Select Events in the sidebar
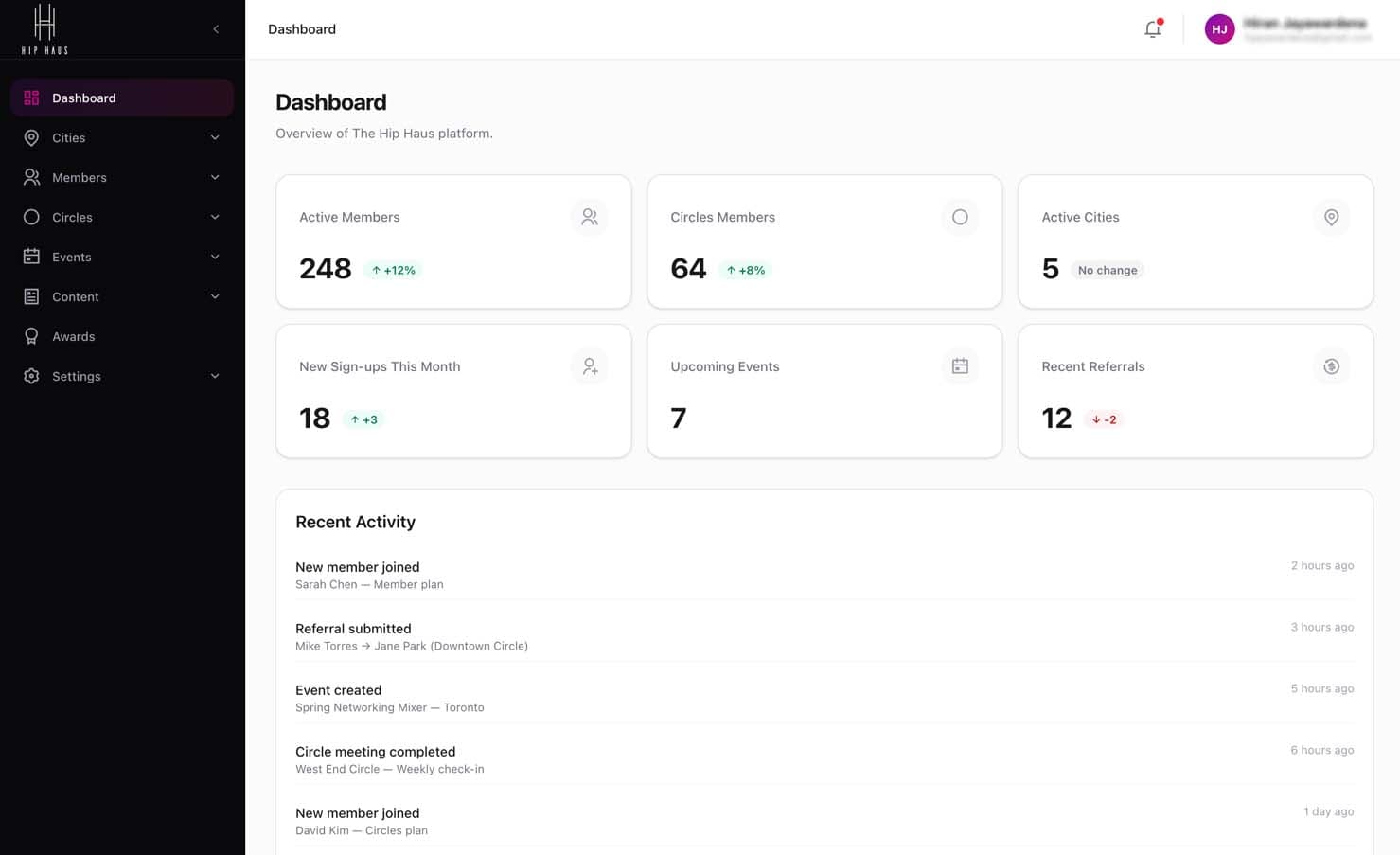 (x=122, y=257)
